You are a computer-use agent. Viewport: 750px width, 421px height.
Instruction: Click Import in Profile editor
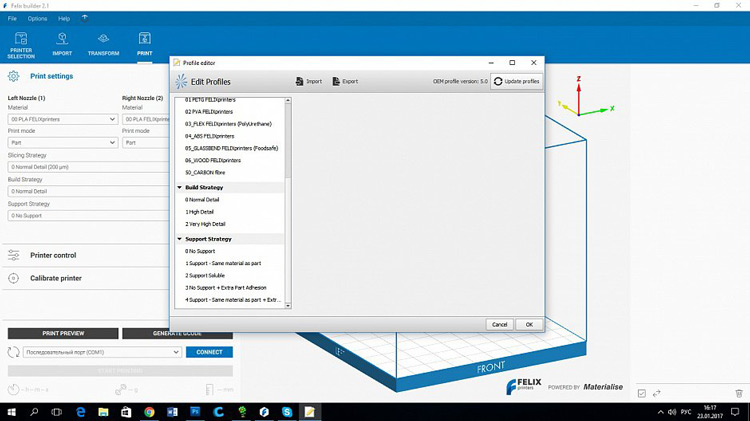309,81
